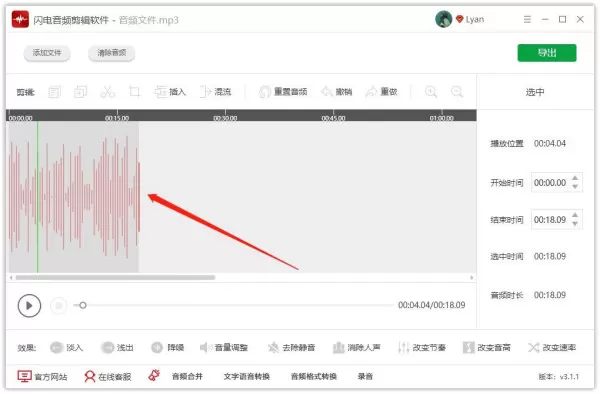600x394 pixels.
Task: Open 文字语音转换 text-to-speech tool
Action: (x=247, y=376)
